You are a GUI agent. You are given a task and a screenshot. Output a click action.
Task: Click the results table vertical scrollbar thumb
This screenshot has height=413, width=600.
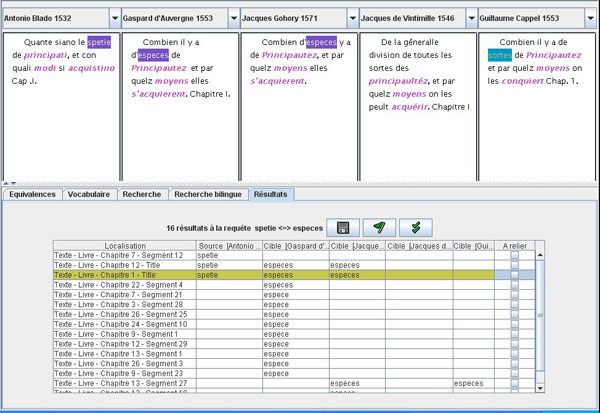point(541,315)
